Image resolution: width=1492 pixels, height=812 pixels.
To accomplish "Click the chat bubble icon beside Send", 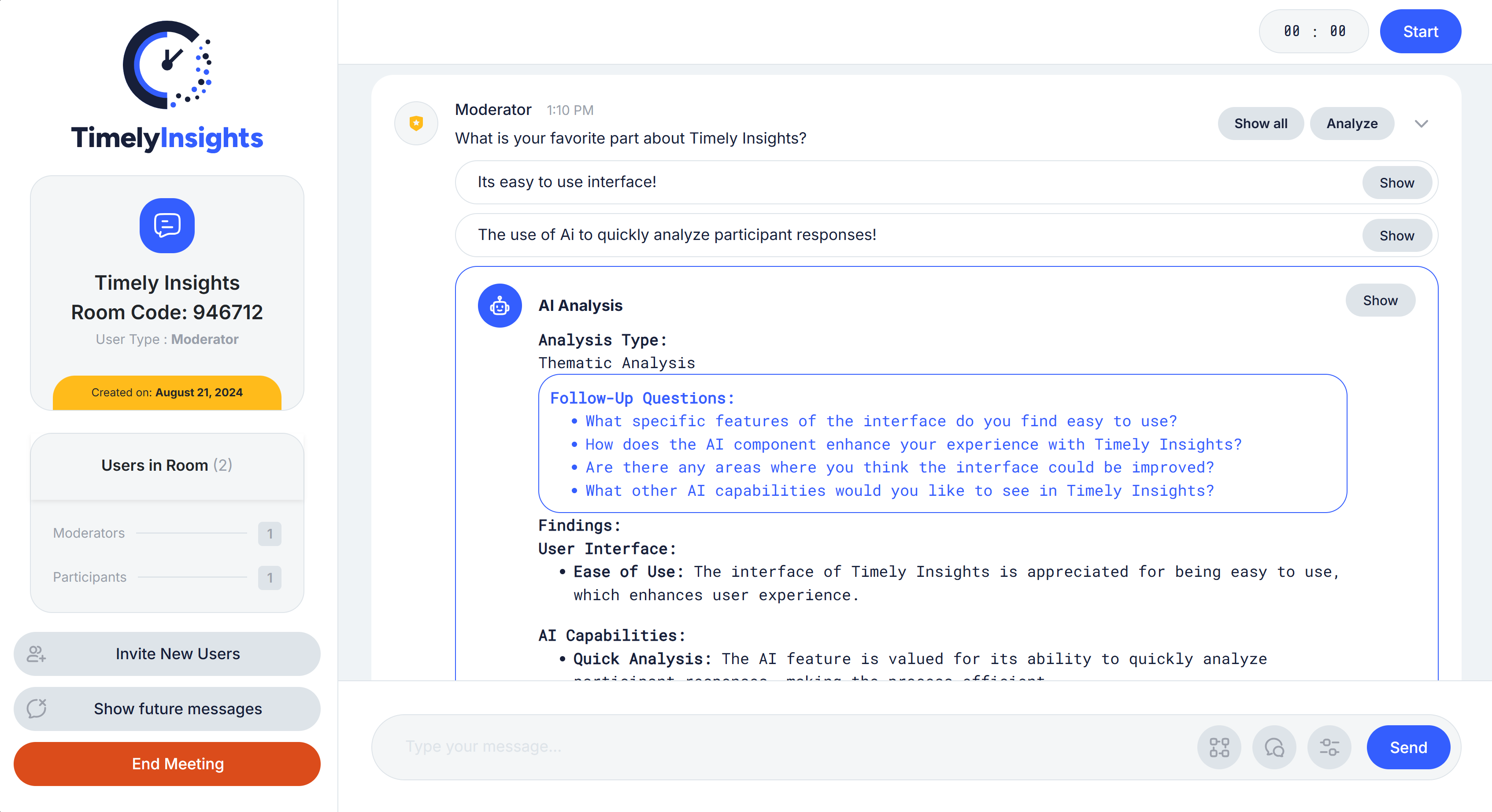I will (x=1274, y=747).
